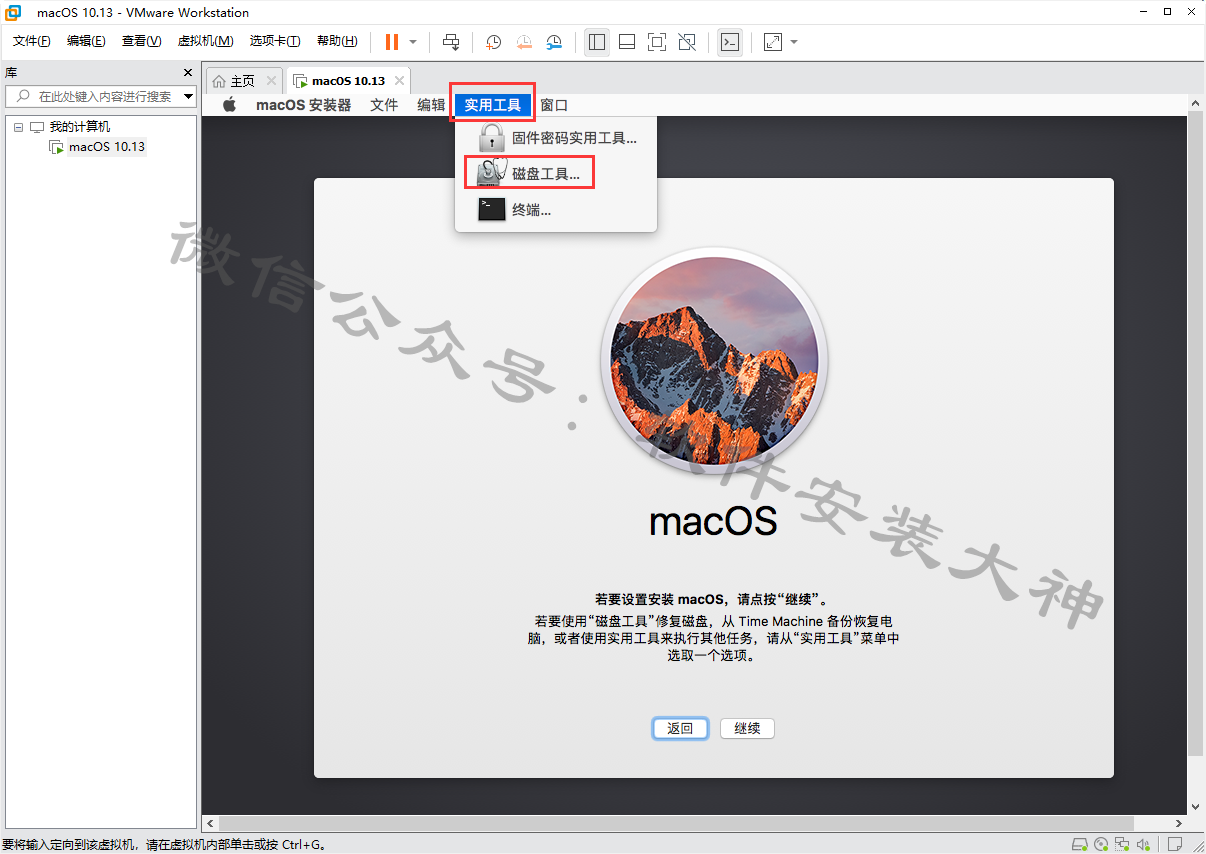This screenshot has width=1206, height=854.
Task: Click the 返回 button
Action: pyautogui.click(x=680, y=728)
